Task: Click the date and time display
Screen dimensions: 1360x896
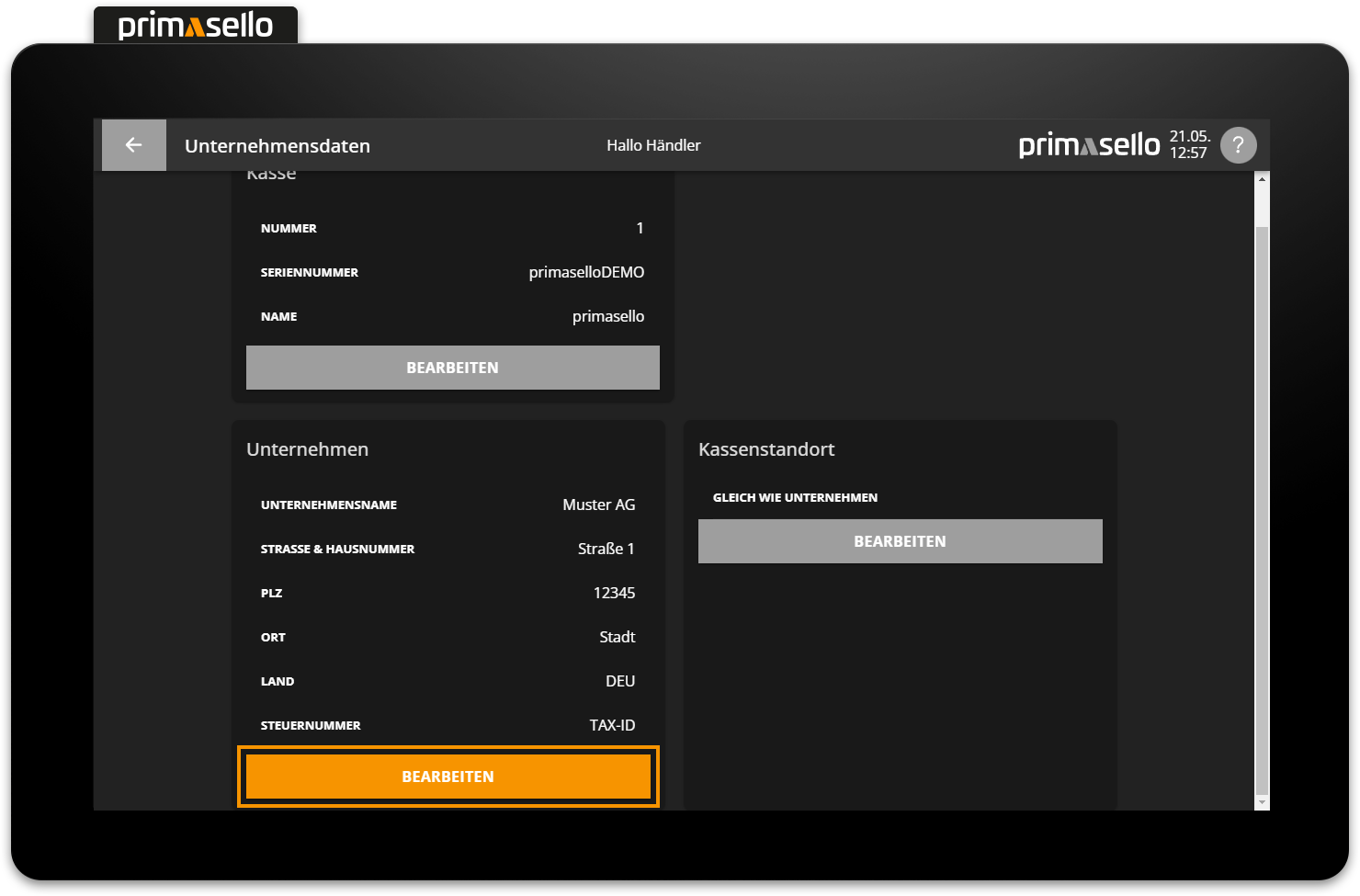Action: pyautogui.click(x=1189, y=145)
